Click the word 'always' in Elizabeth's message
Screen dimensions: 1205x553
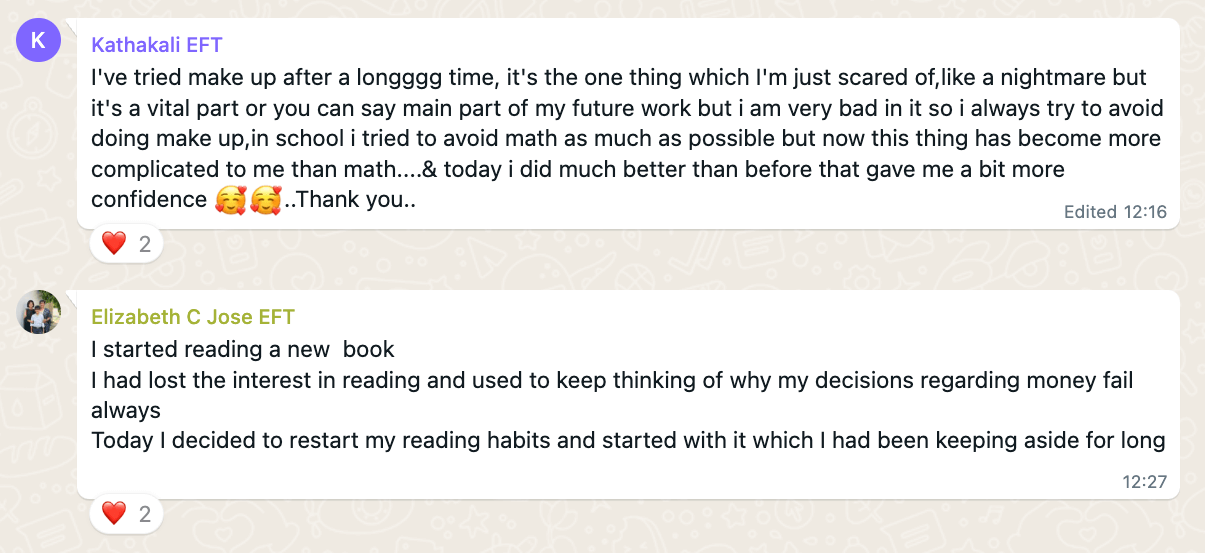pyautogui.click(x=125, y=410)
